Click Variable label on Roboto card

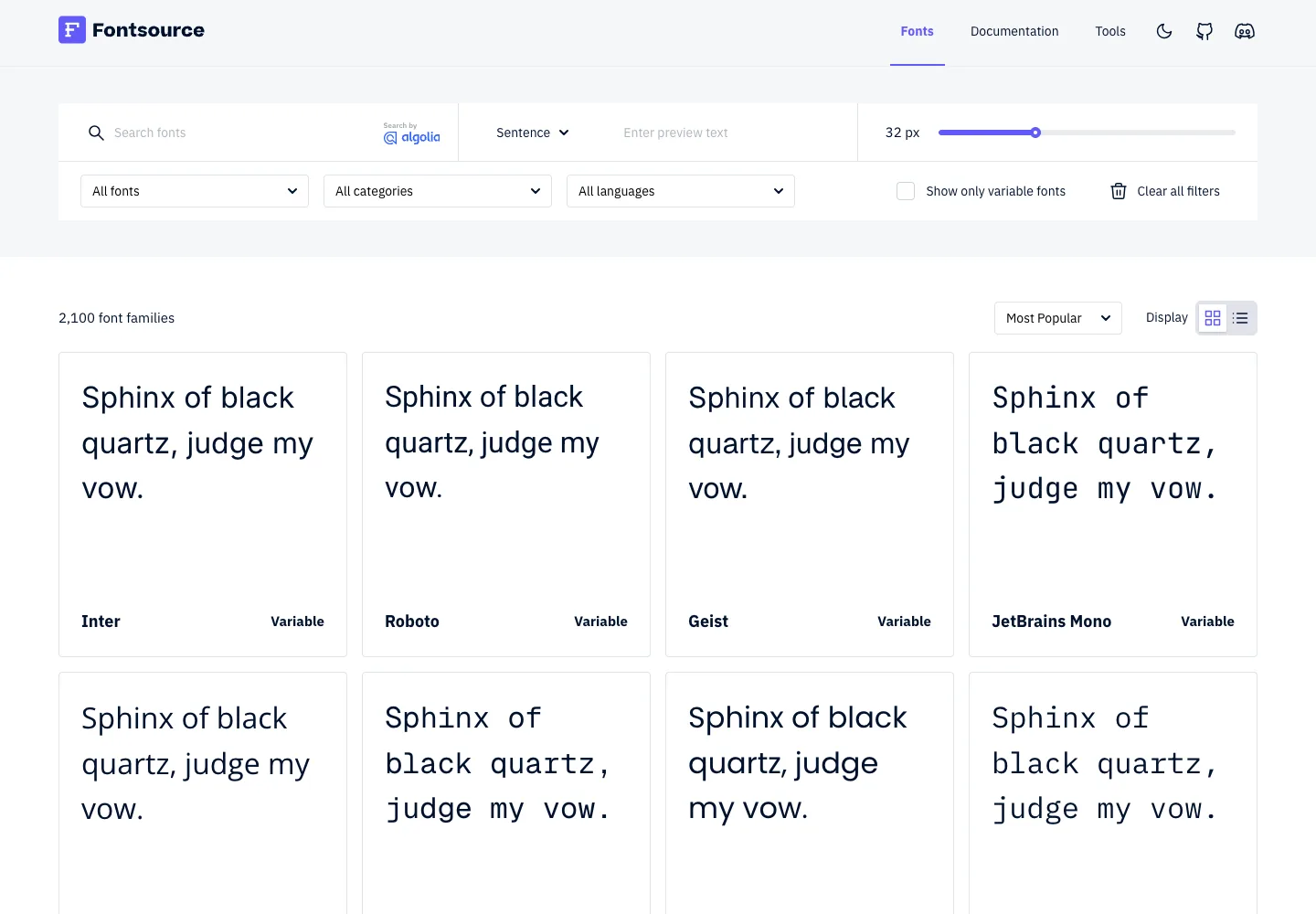pos(600,622)
